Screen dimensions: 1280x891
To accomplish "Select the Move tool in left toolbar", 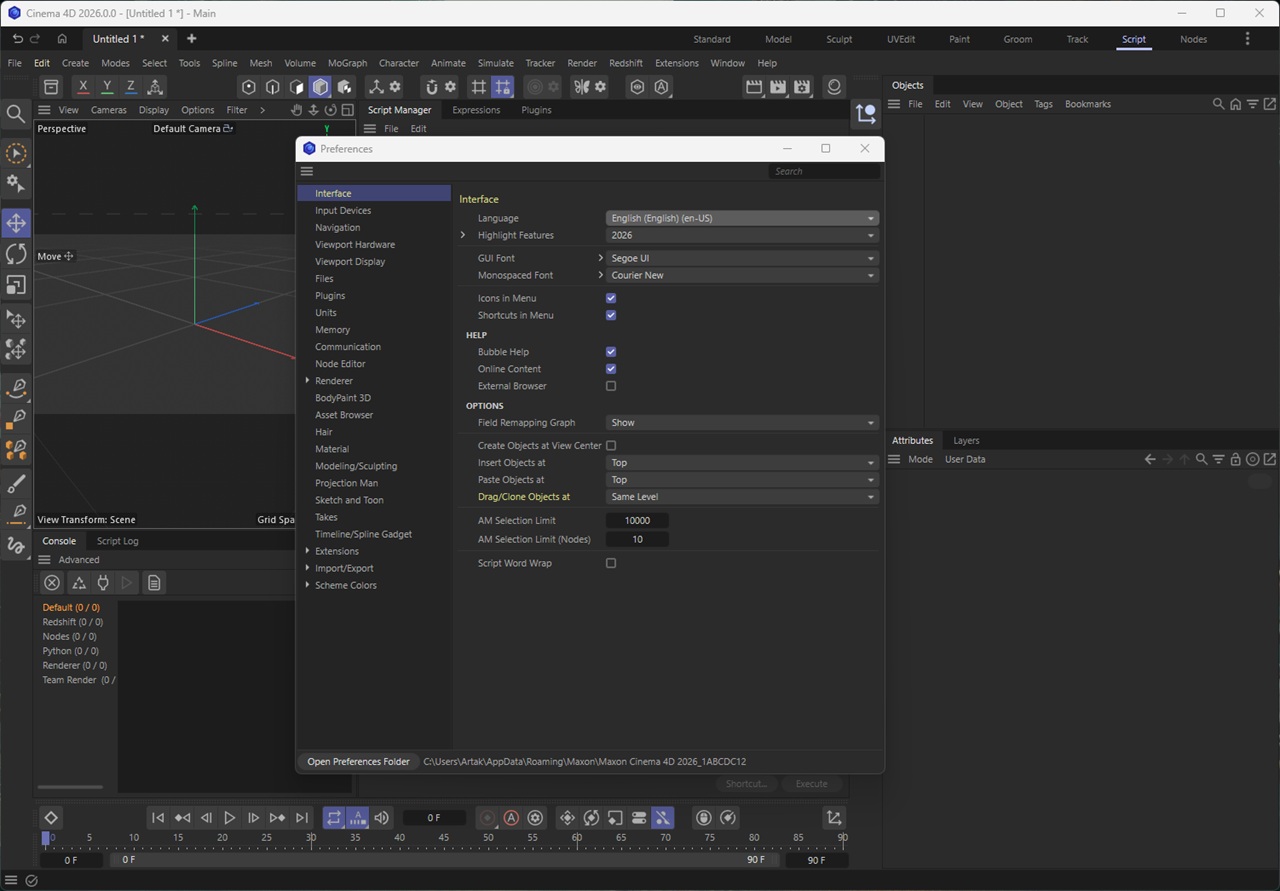I will coord(16,223).
